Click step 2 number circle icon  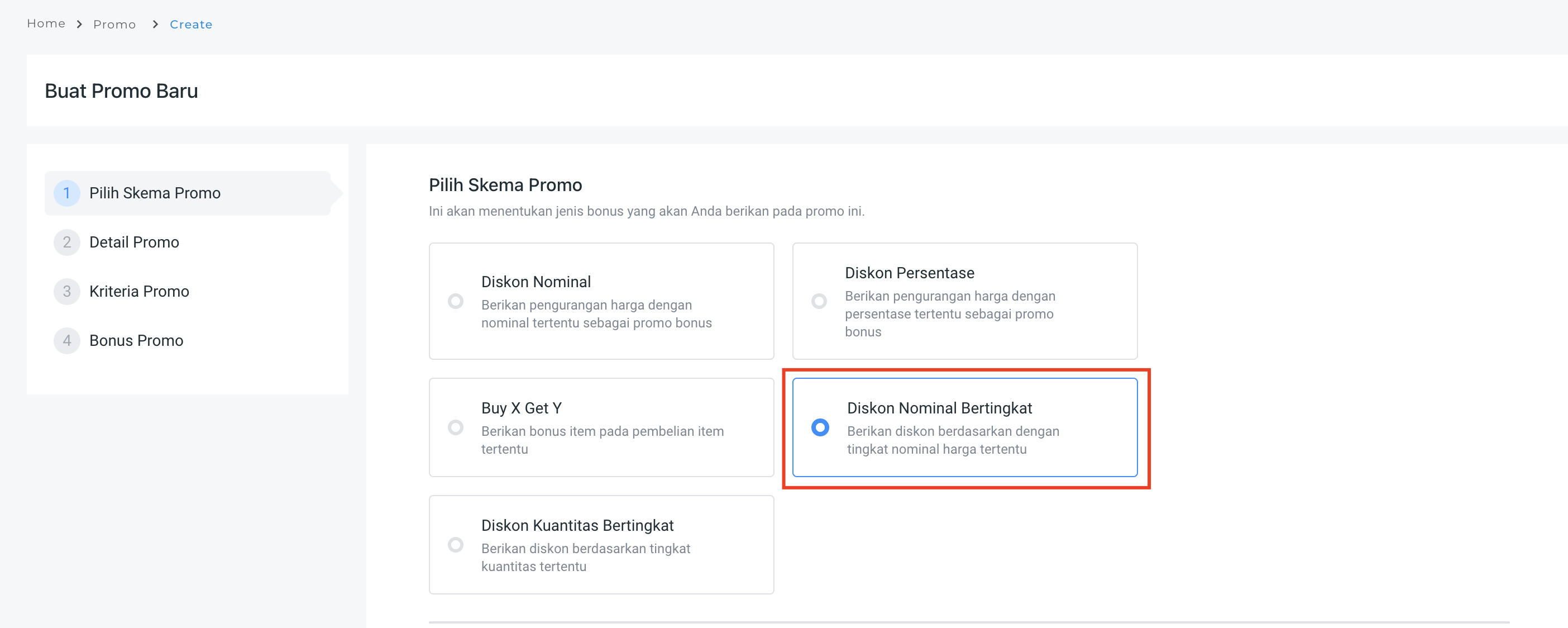(x=67, y=242)
